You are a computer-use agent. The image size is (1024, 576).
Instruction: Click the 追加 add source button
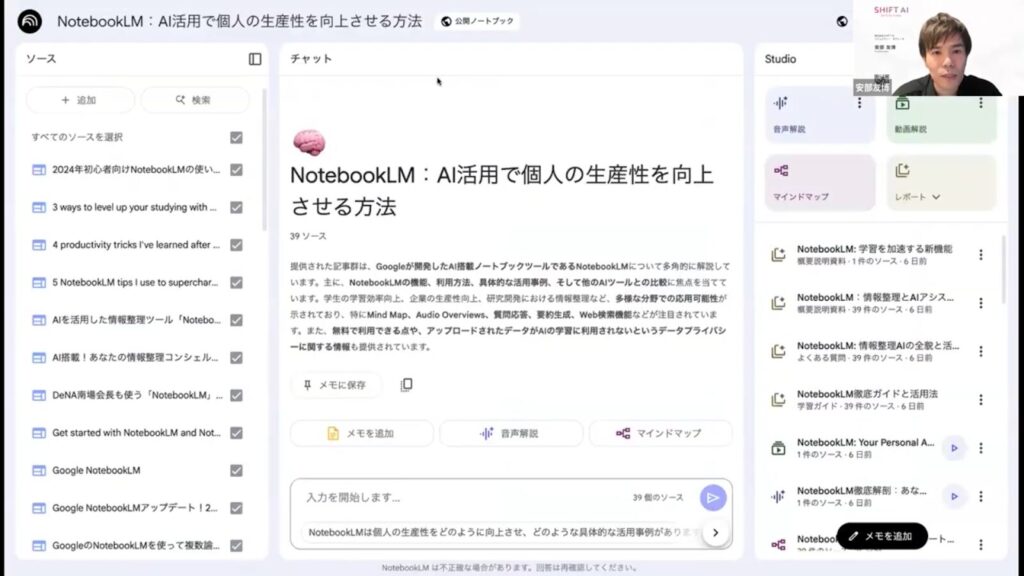pyautogui.click(x=80, y=100)
